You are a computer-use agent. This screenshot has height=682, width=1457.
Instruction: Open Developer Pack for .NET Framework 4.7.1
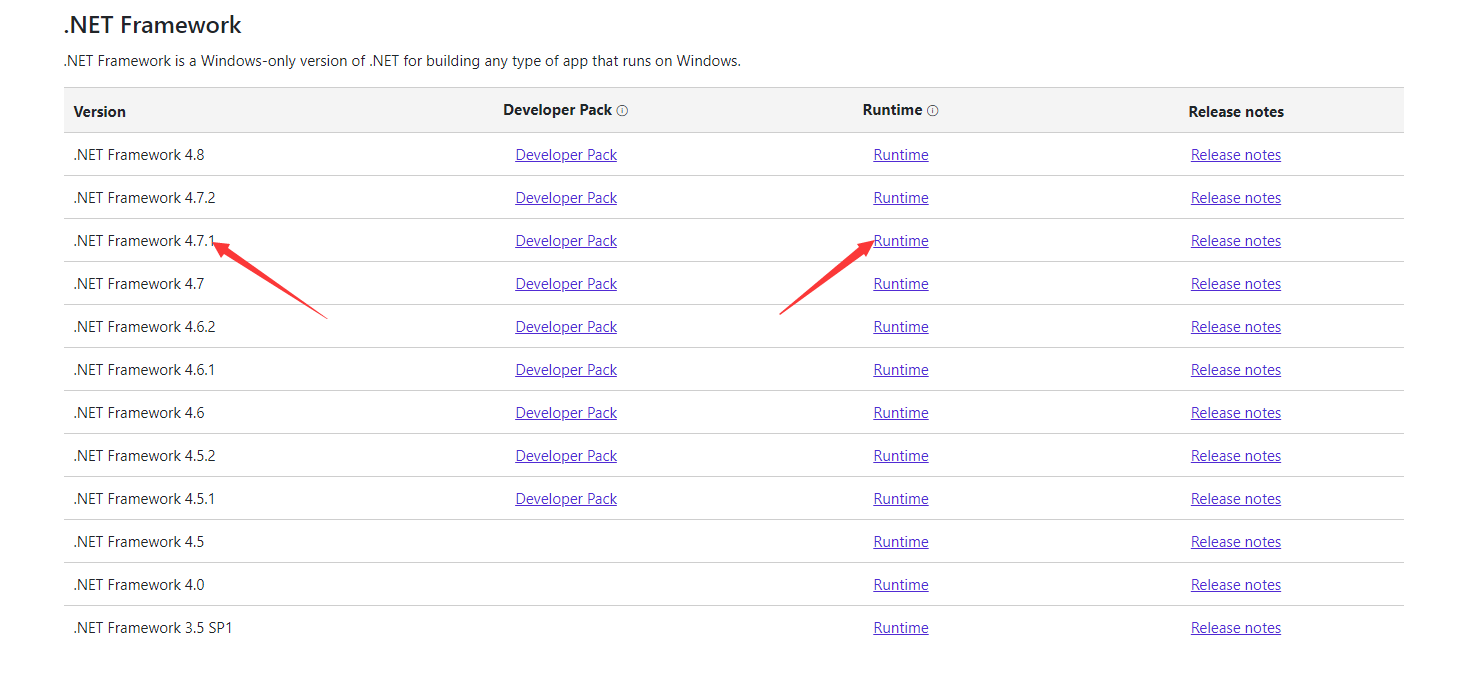coord(566,241)
